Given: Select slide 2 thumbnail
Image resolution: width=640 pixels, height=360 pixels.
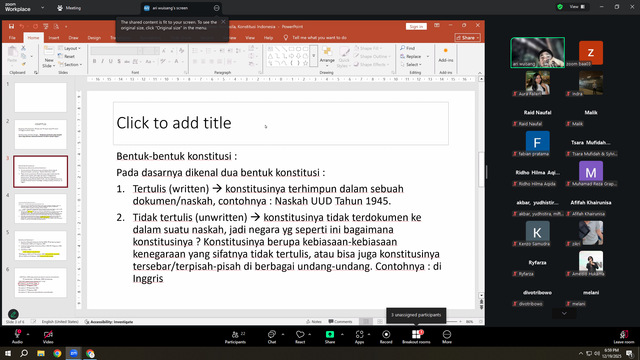Looking at the screenshot, I should coord(40,134).
